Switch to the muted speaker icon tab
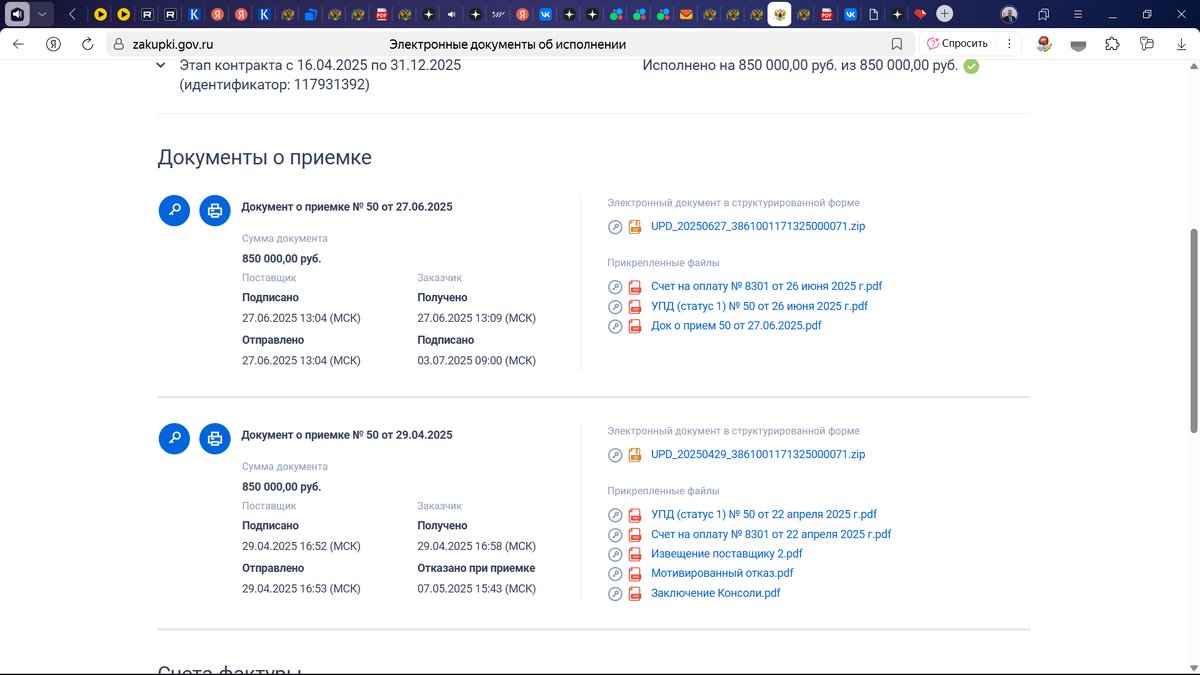Screen dimensions: 1200x675 [451, 15]
